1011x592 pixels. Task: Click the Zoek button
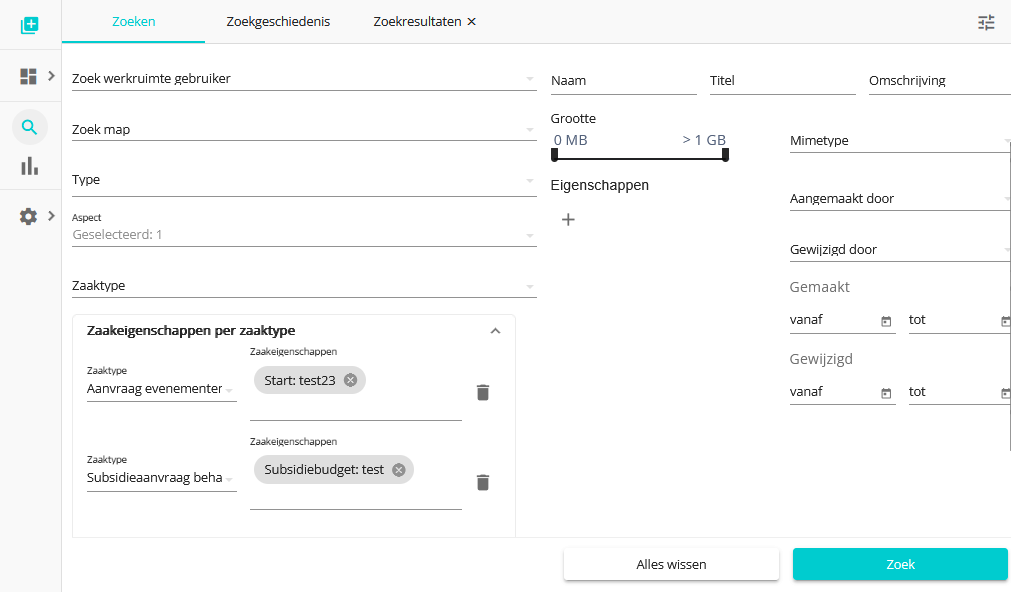pos(900,564)
